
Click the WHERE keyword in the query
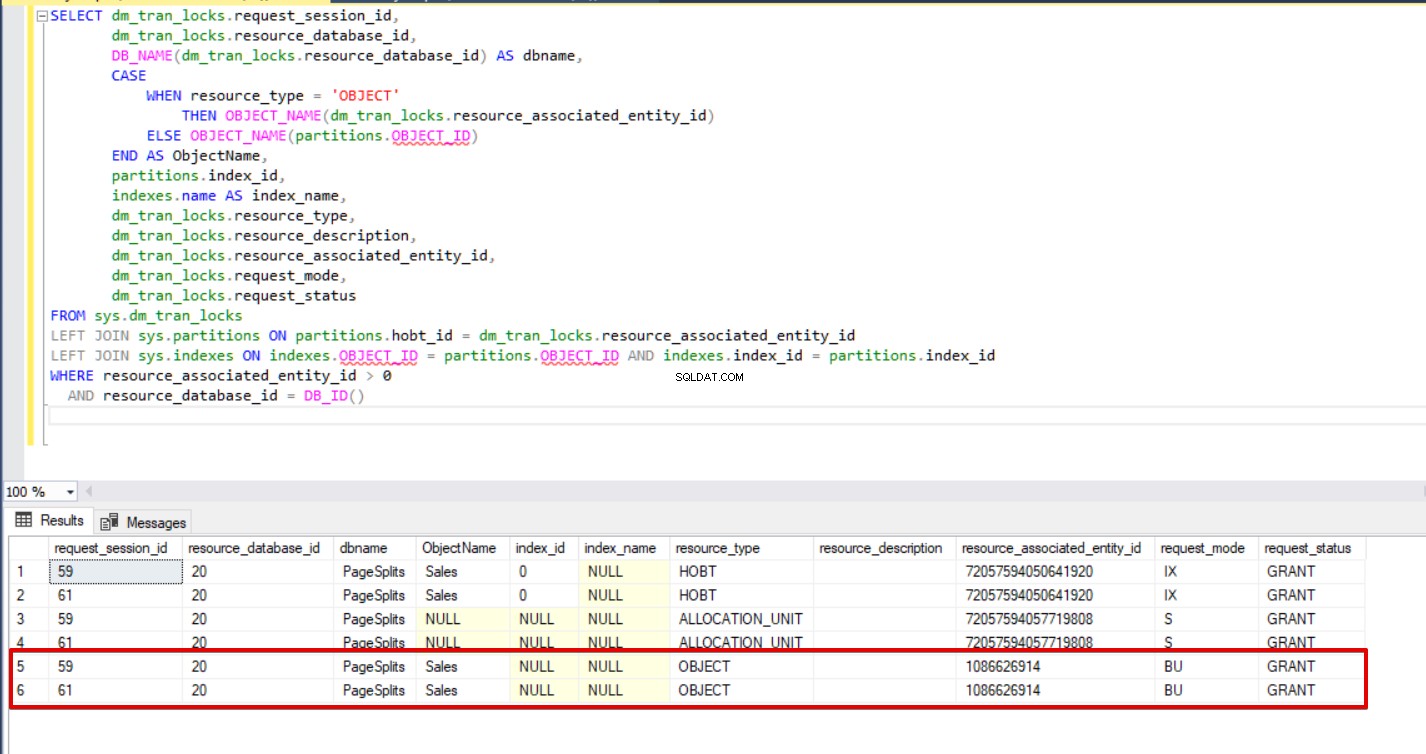(72, 376)
